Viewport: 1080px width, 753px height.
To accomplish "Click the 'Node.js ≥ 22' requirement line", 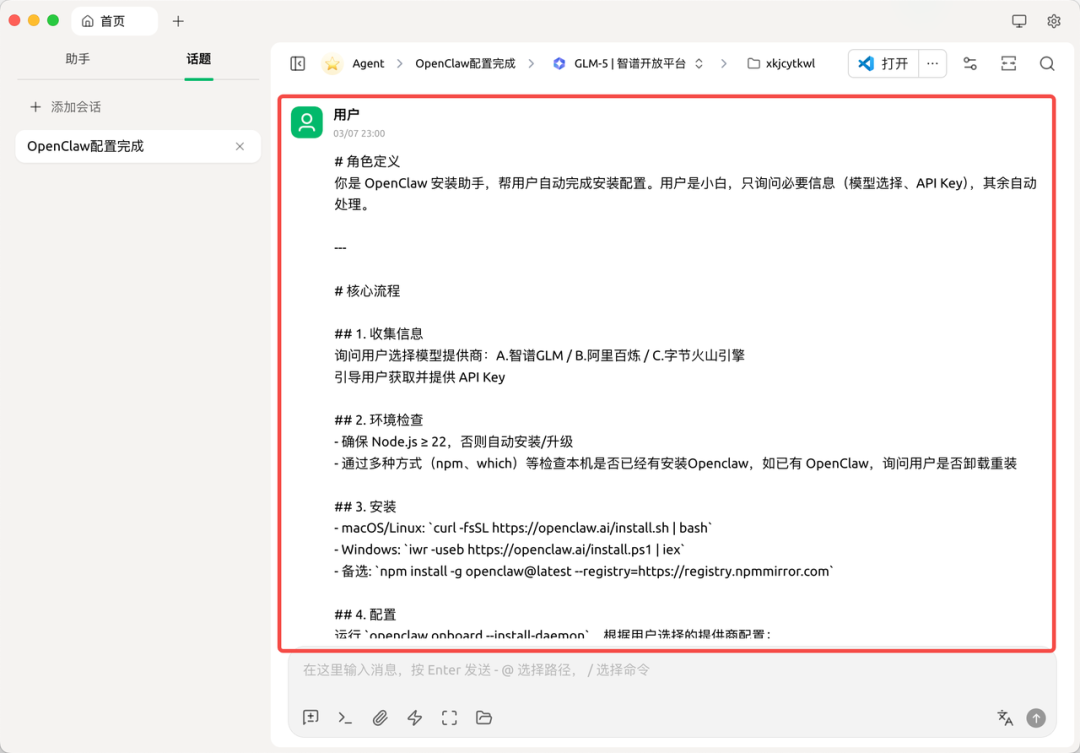I will tap(454, 442).
